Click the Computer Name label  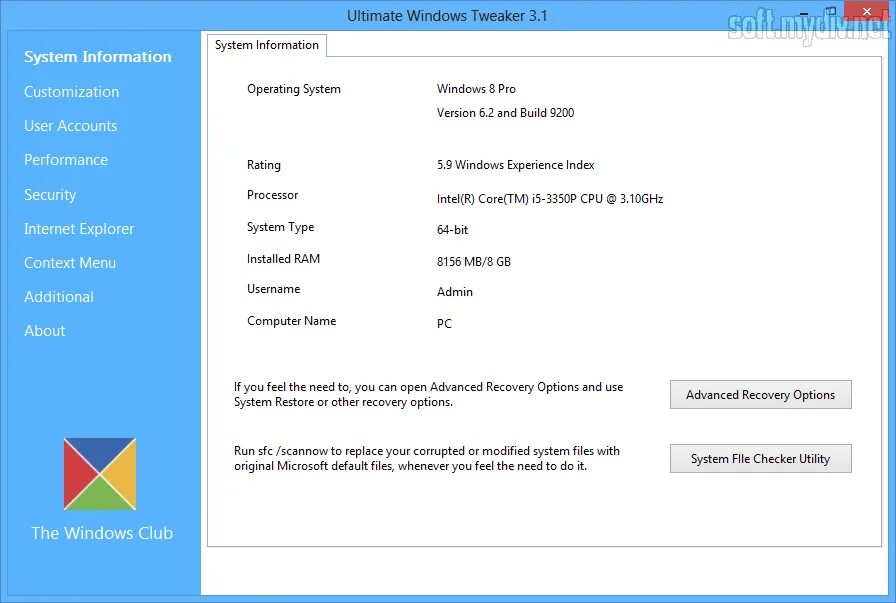291,321
